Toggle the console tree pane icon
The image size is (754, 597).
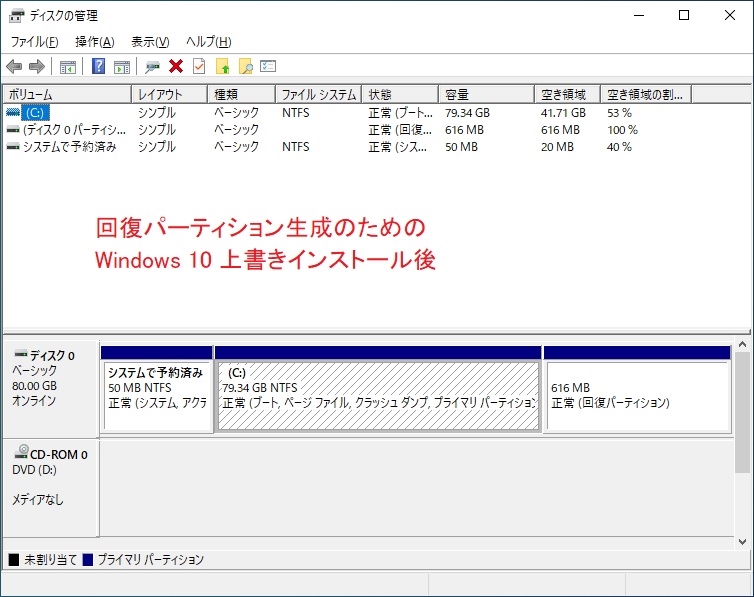(x=68, y=67)
